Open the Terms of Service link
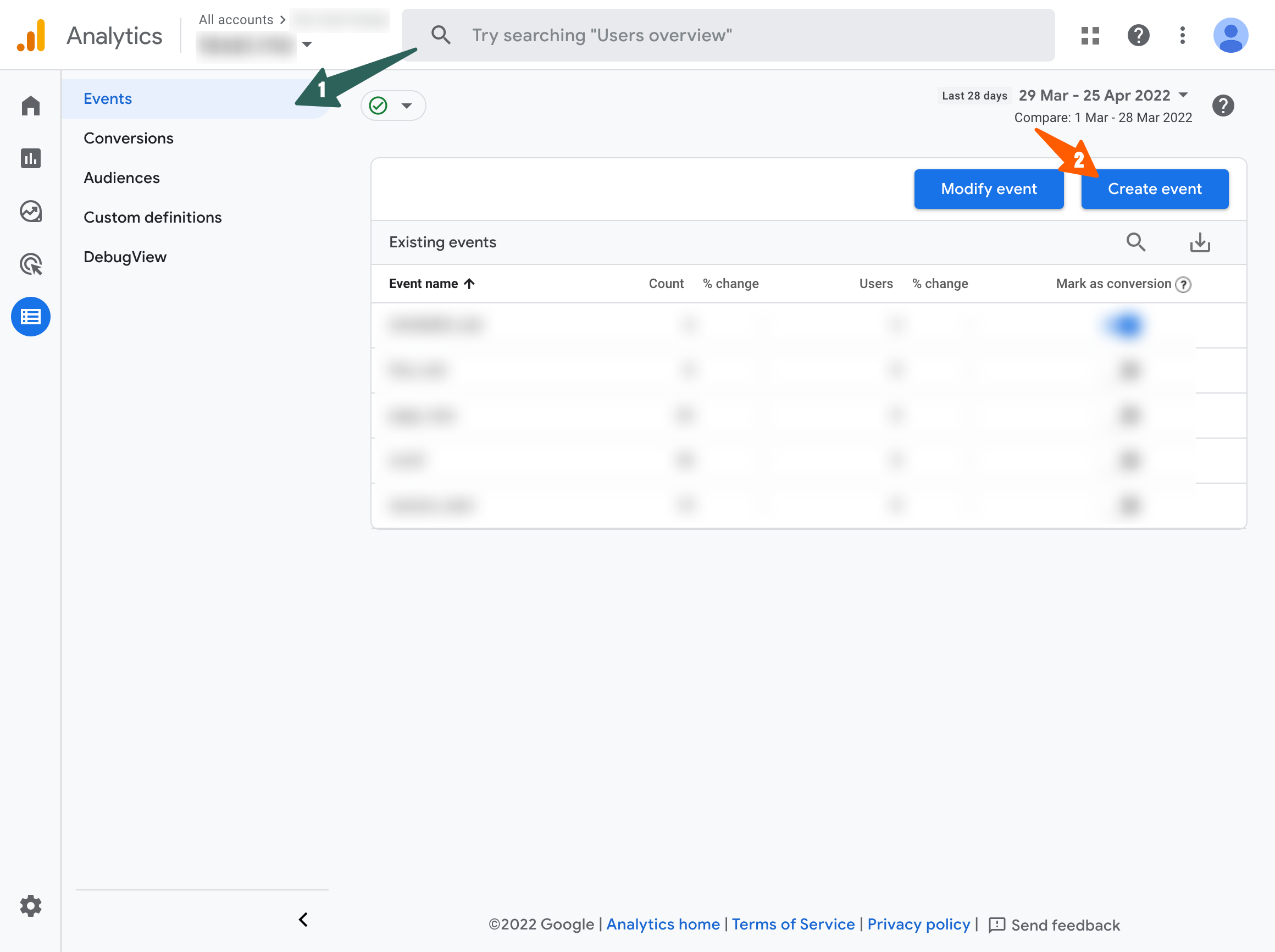 (x=793, y=925)
